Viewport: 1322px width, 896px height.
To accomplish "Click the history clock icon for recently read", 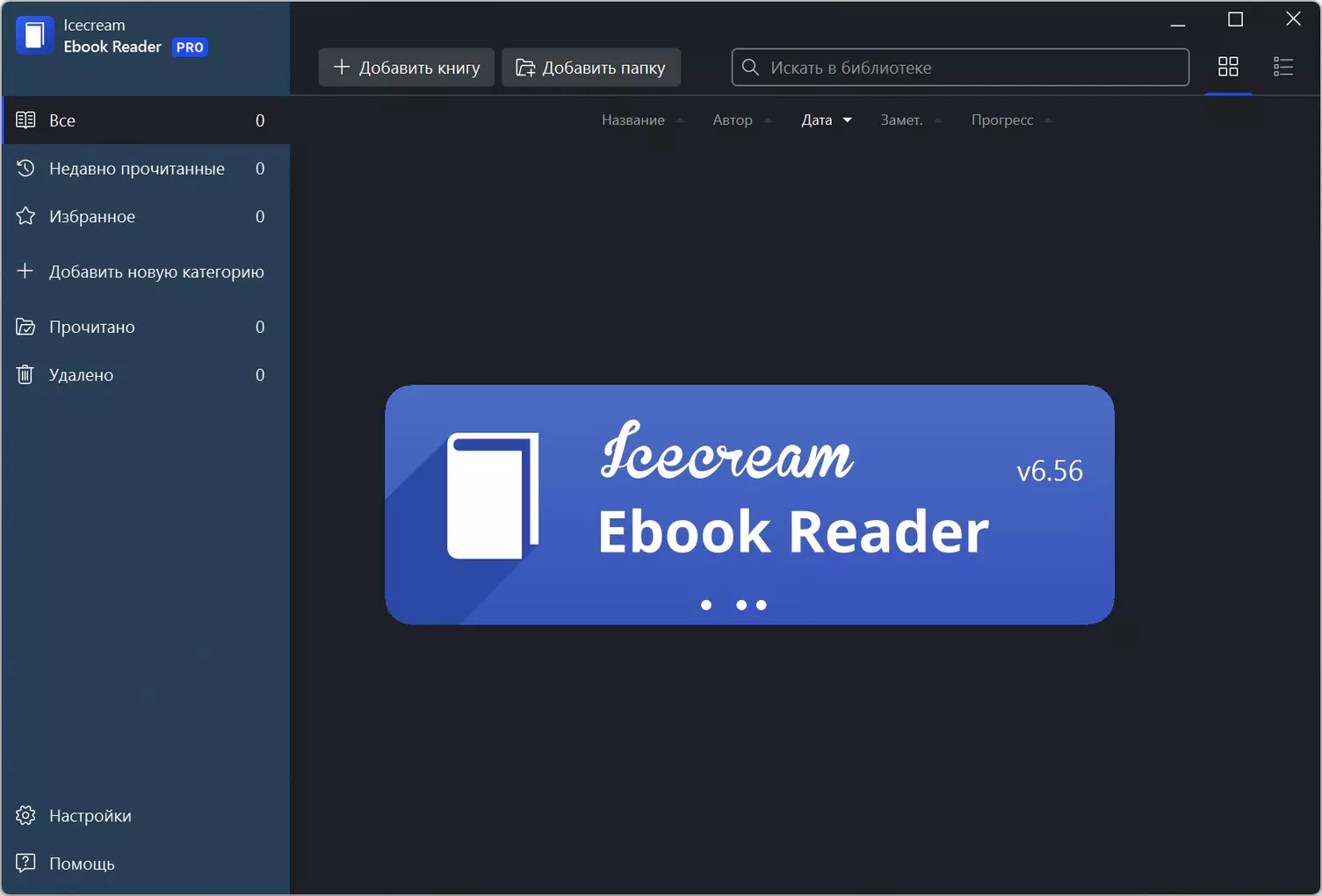I will click(x=25, y=168).
